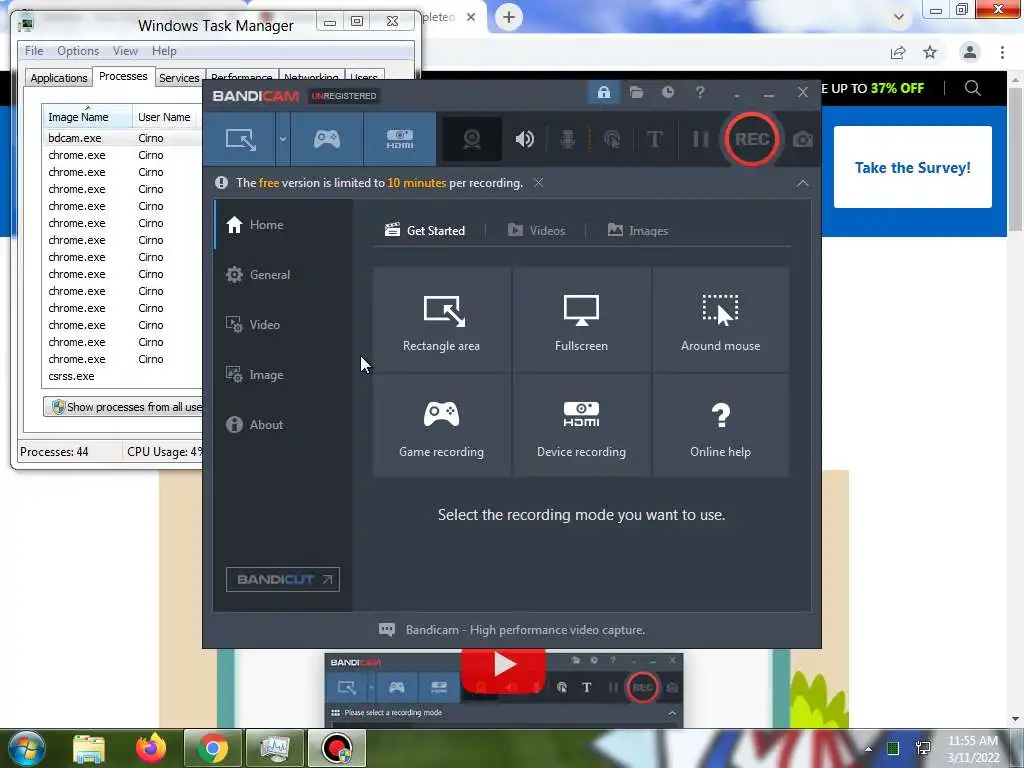Toggle mouse click effect icon

point(612,139)
